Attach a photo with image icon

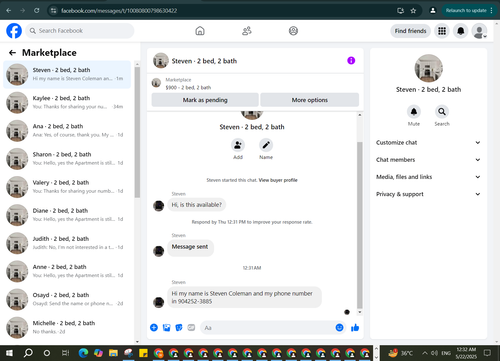click(166, 328)
